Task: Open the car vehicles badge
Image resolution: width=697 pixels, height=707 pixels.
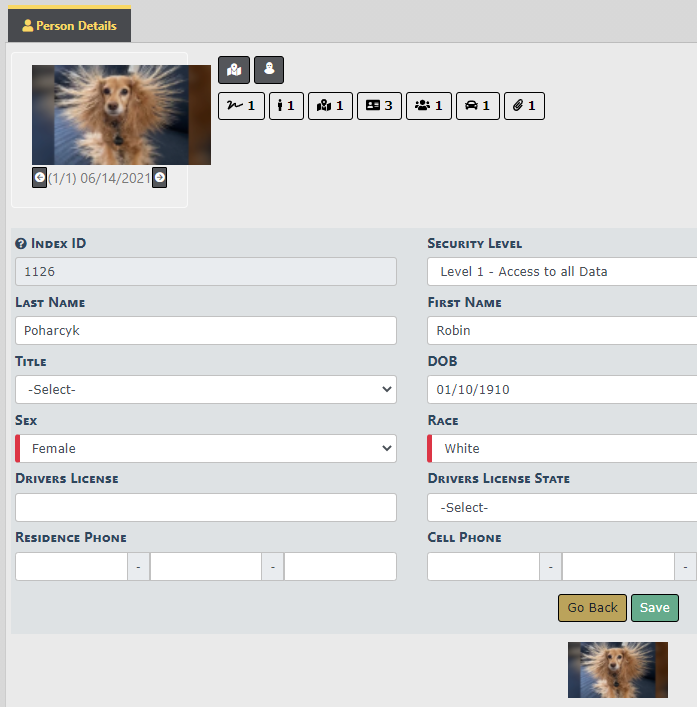Action: [x=478, y=105]
